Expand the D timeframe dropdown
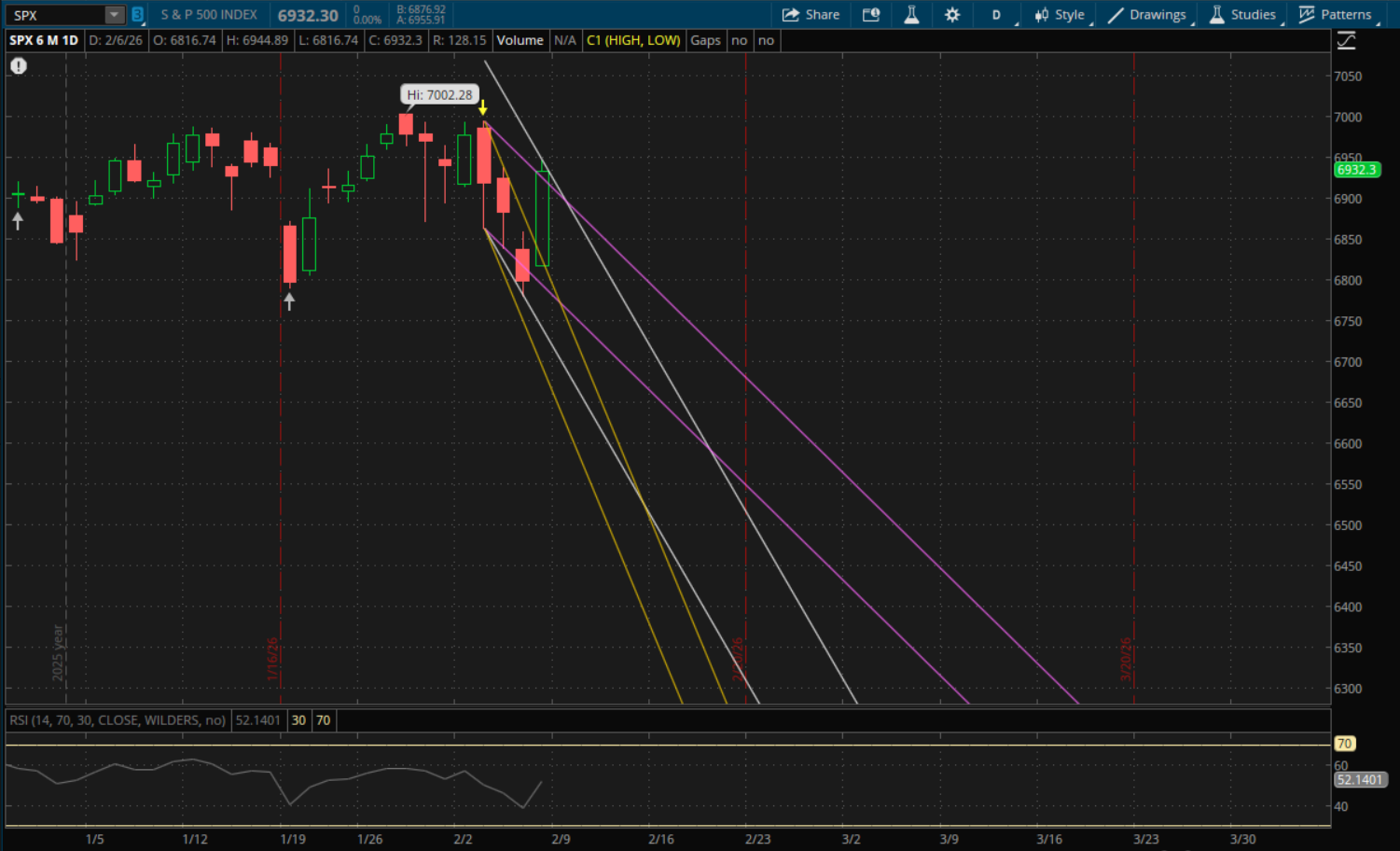Screen dimensions: 1400x851 [997, 15]
